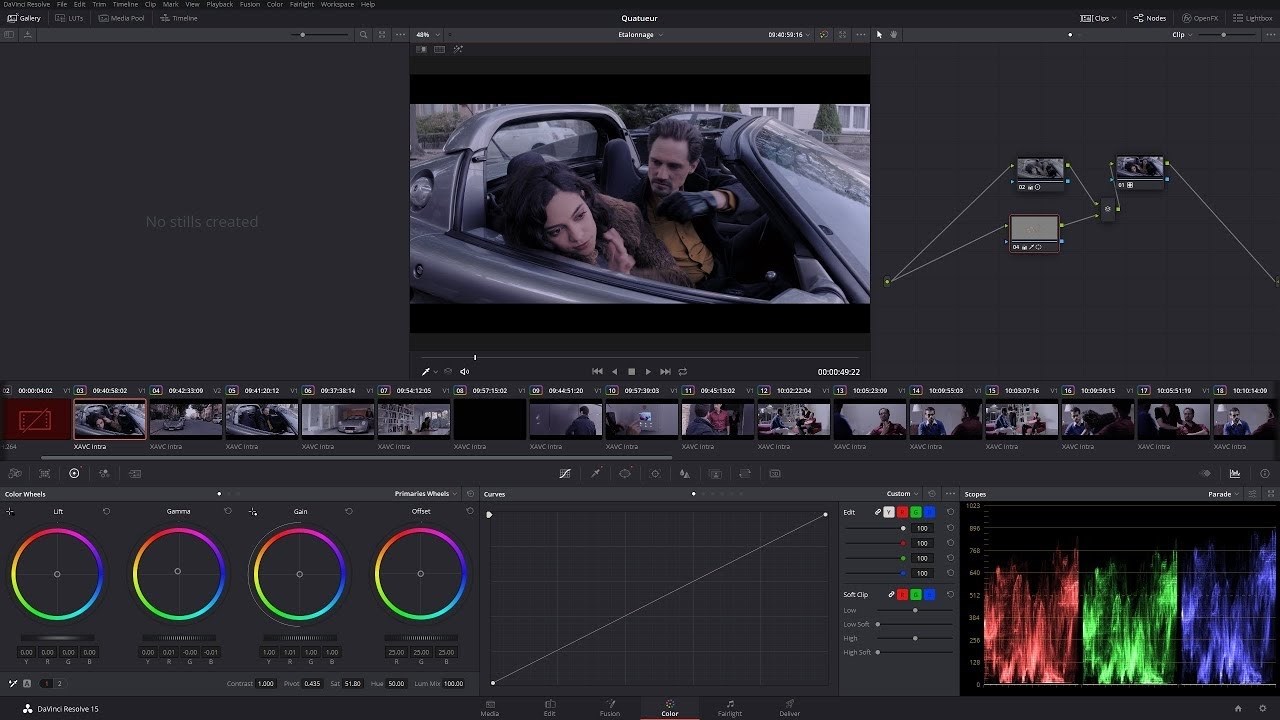This screenshot has width=1280, height=720.
Task: Open the Camera Raw palette
Action: click(x=15, y=473)
